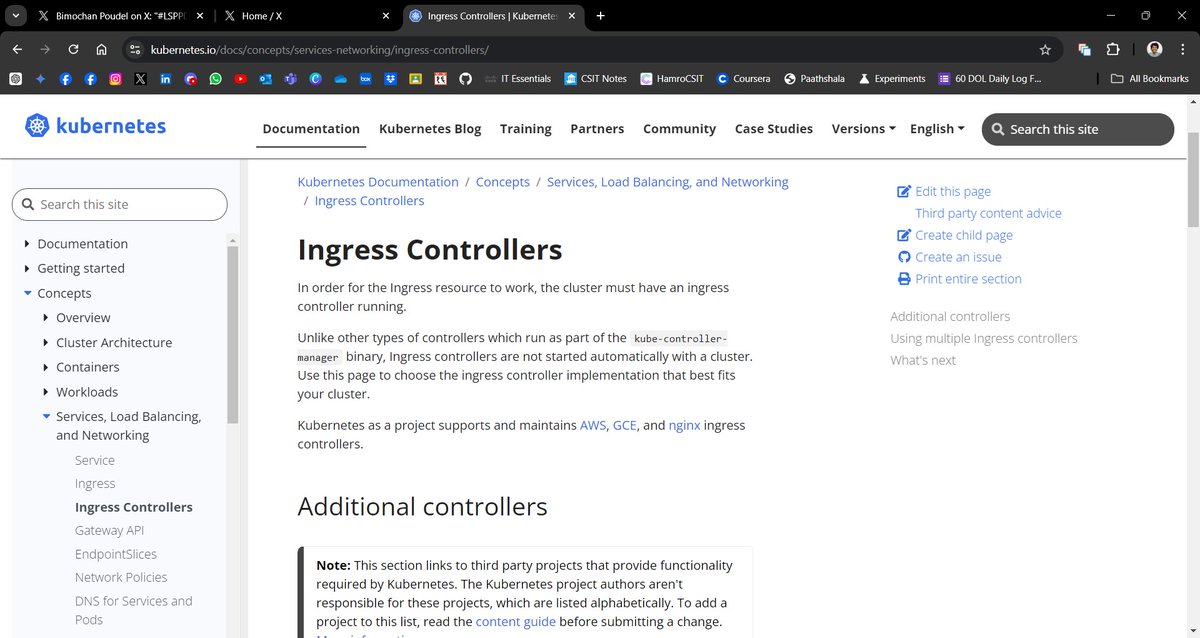This screenshot has height=638, width=1200.
Task: Open the Instagram bookmark icon
Action: (x=115, y=79)
